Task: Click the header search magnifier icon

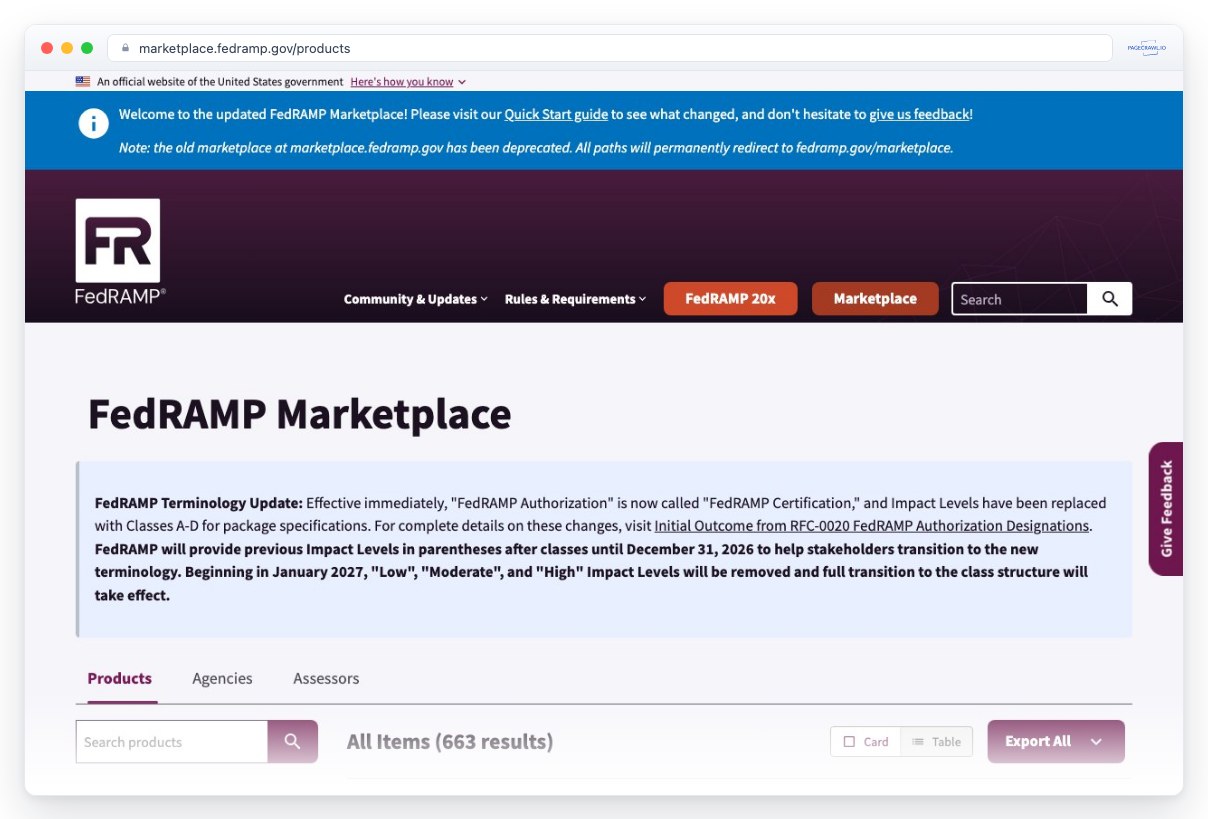Action: pos(1110,299)
